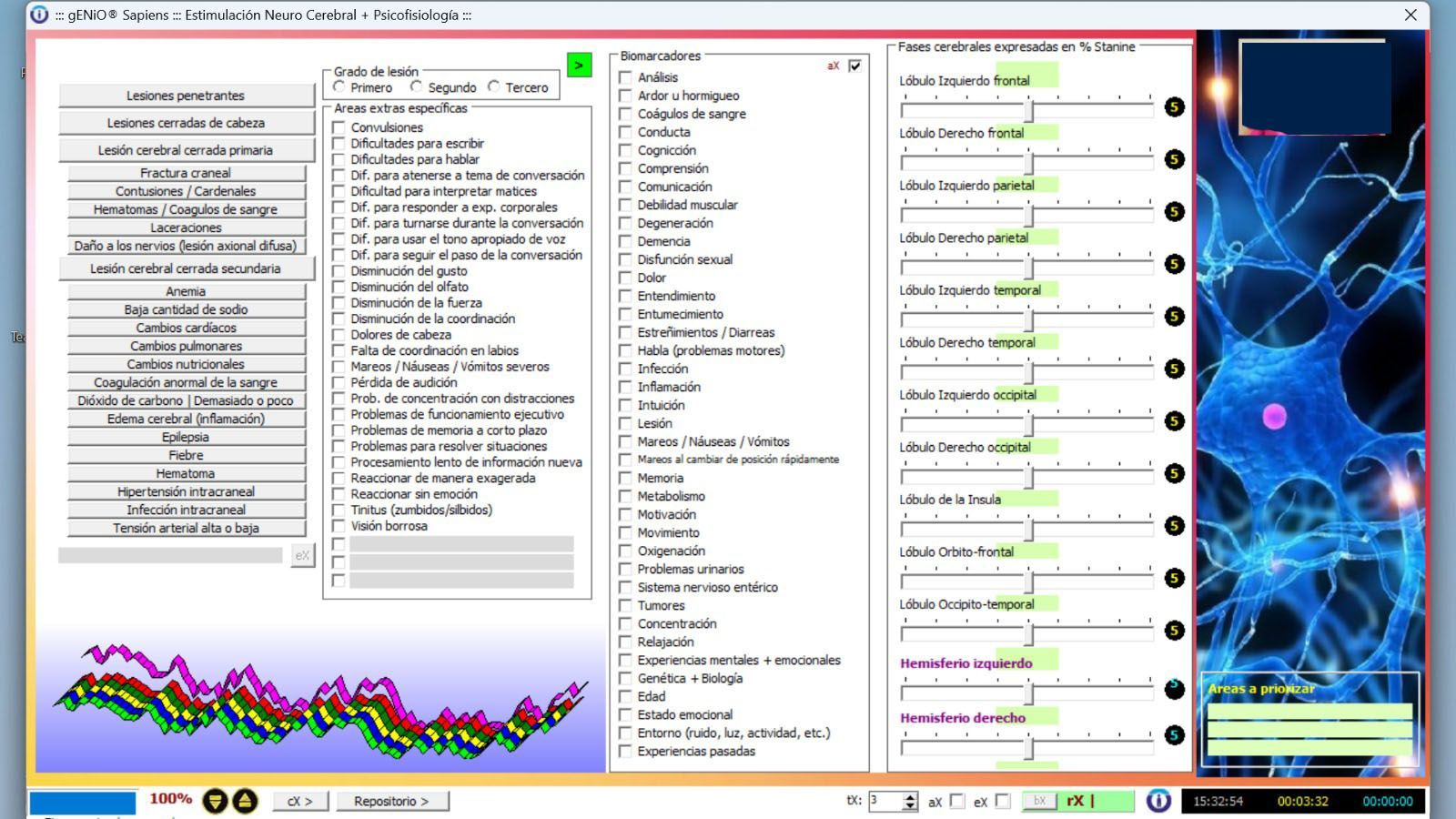Check the Tumores biomarker
The image size is (1456, 819).
[625, 605]
